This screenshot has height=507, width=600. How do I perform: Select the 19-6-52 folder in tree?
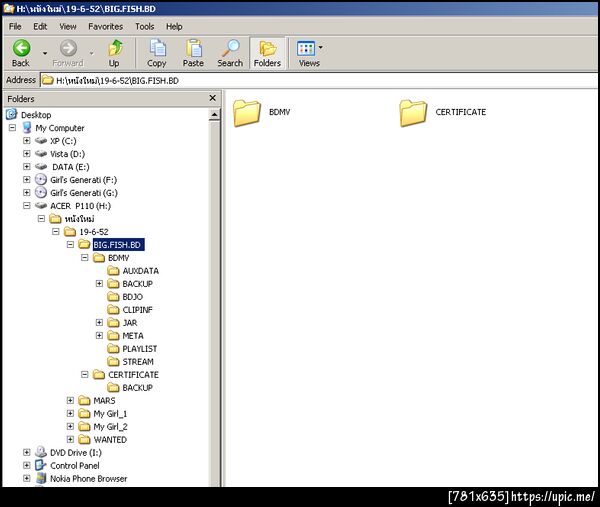point(86,232)
